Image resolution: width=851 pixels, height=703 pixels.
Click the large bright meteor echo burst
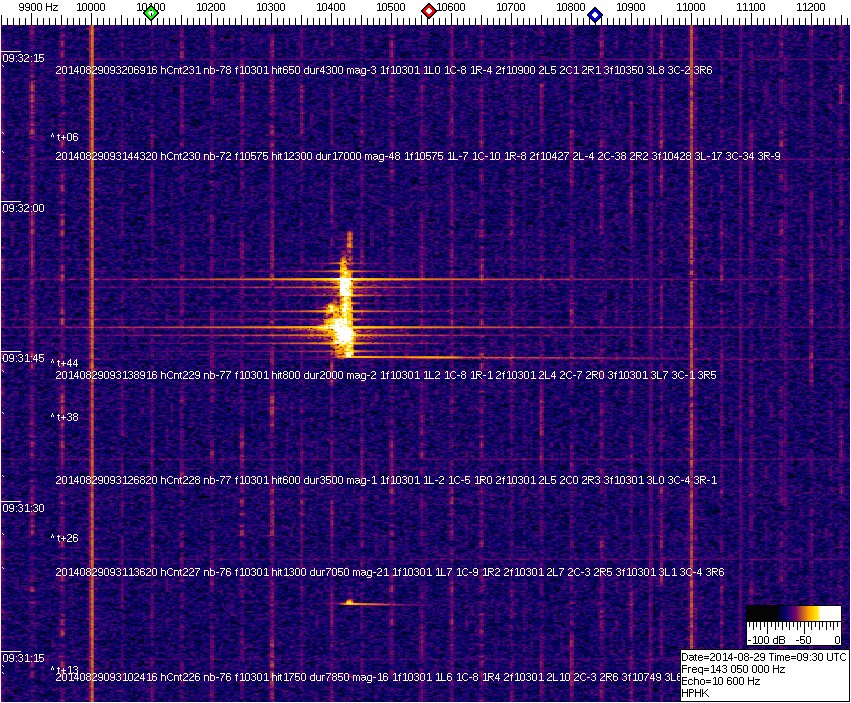point(343,312)
